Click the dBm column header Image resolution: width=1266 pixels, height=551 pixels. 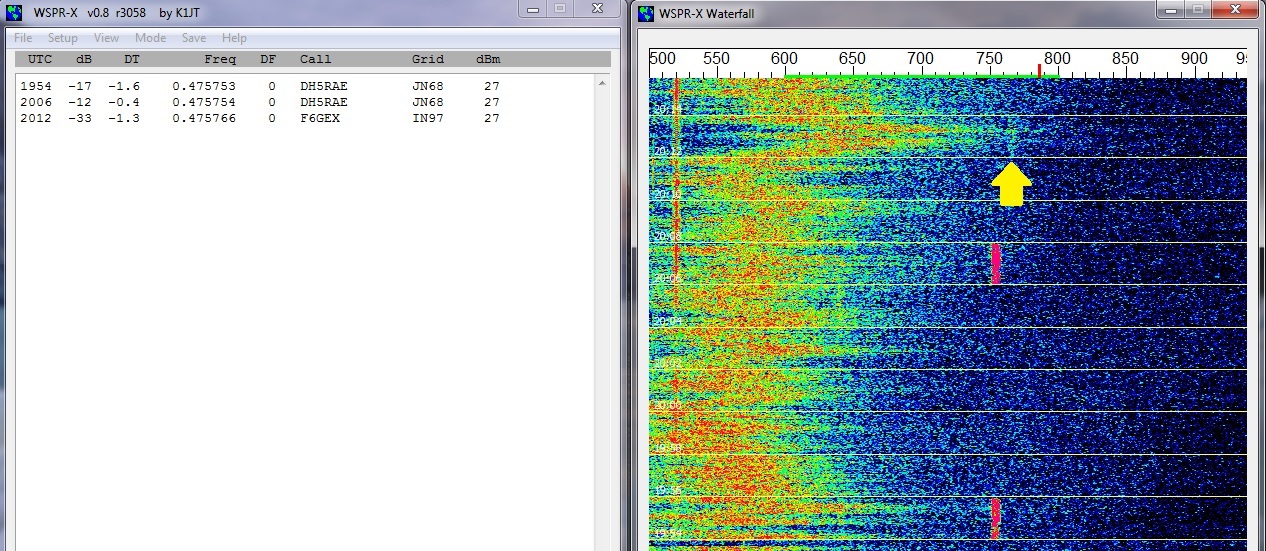pyautogui.click(x=488, y=59)
